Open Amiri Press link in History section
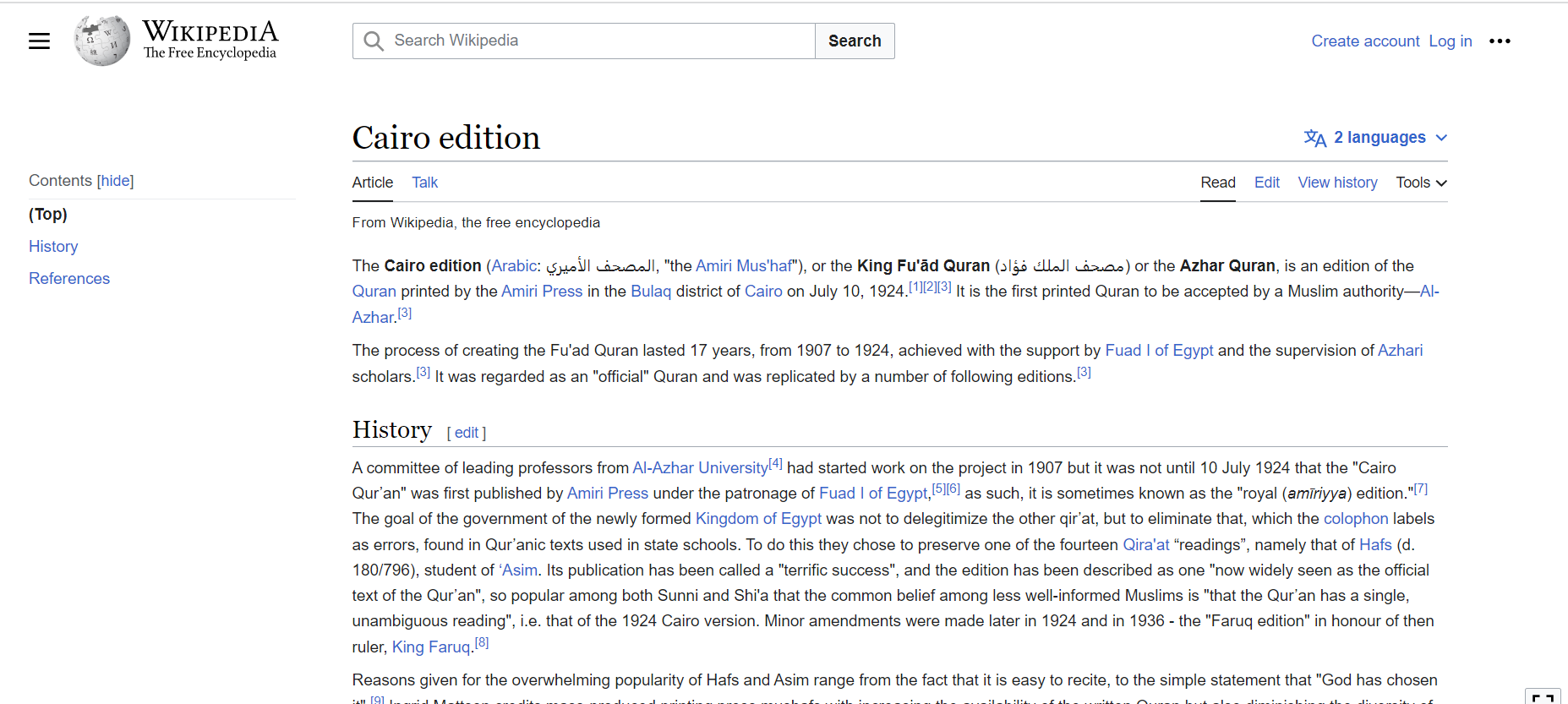This screenshot has width=1568, height=704. (608, 494)
